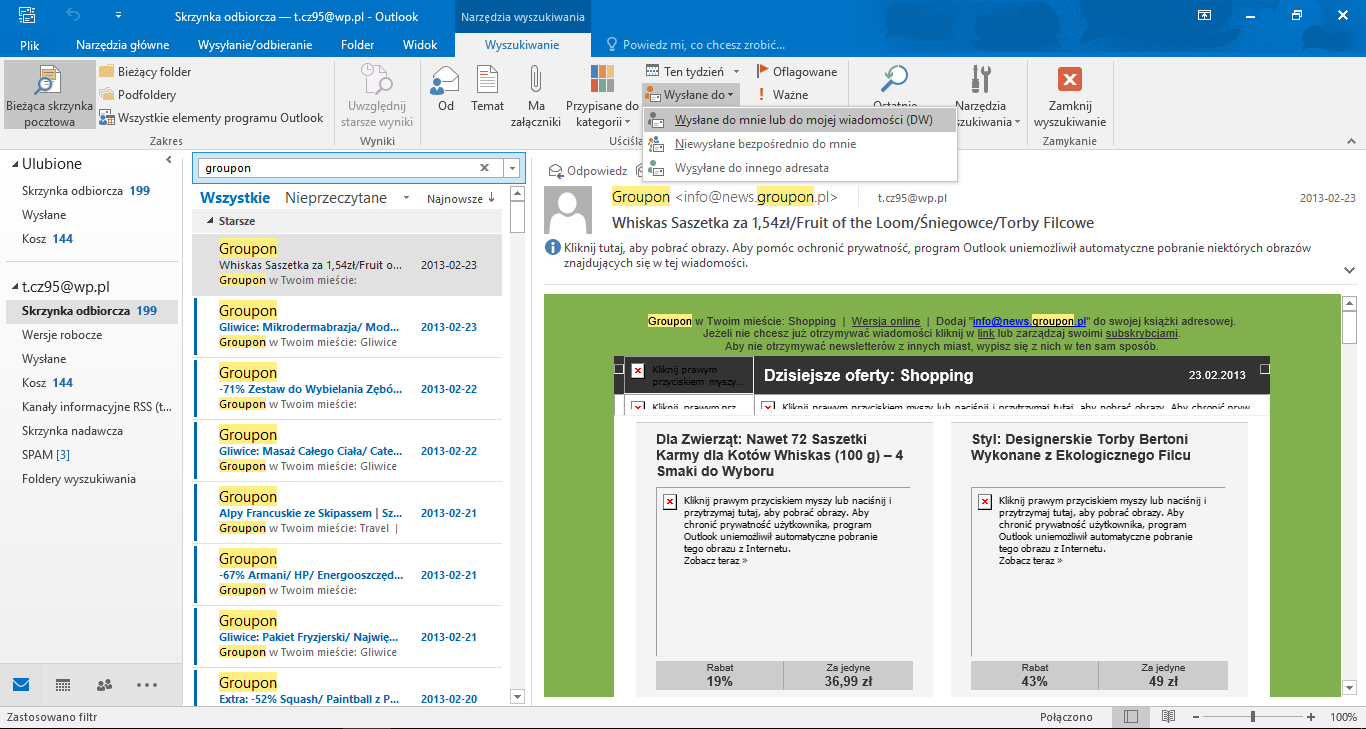Open navigation options three dots

click(147, 685)
